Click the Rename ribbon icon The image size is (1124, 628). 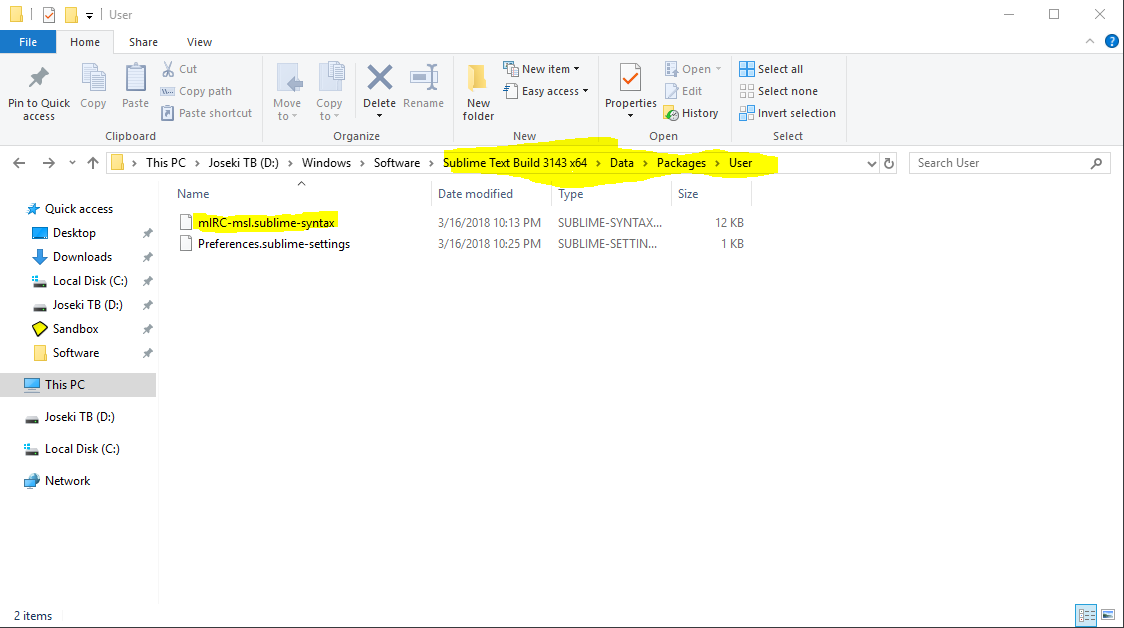coord(424,77)
